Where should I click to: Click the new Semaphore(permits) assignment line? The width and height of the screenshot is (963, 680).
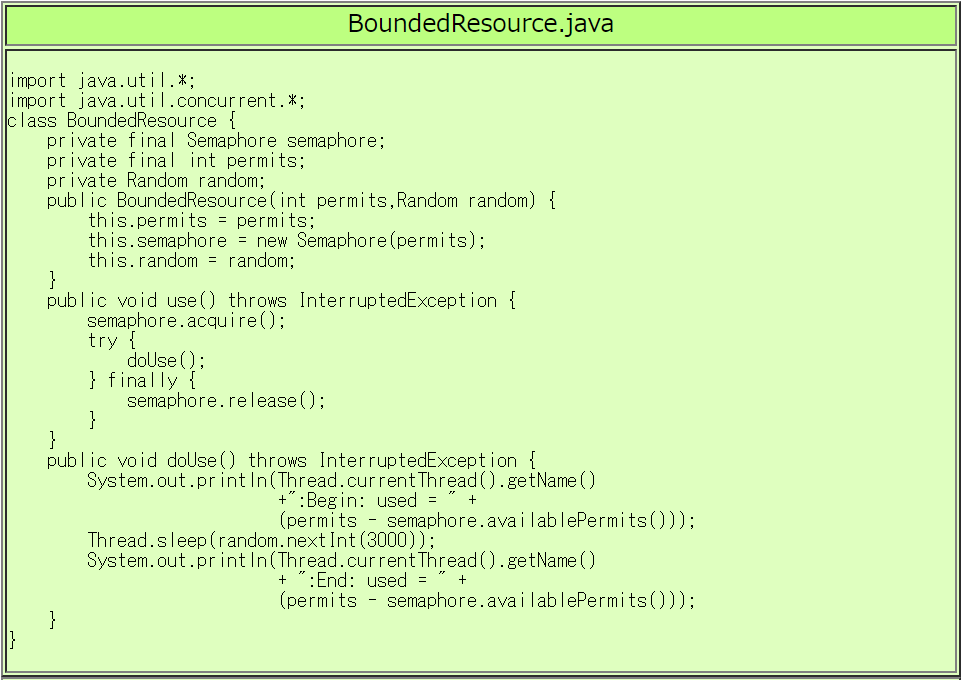click(286, 241)
